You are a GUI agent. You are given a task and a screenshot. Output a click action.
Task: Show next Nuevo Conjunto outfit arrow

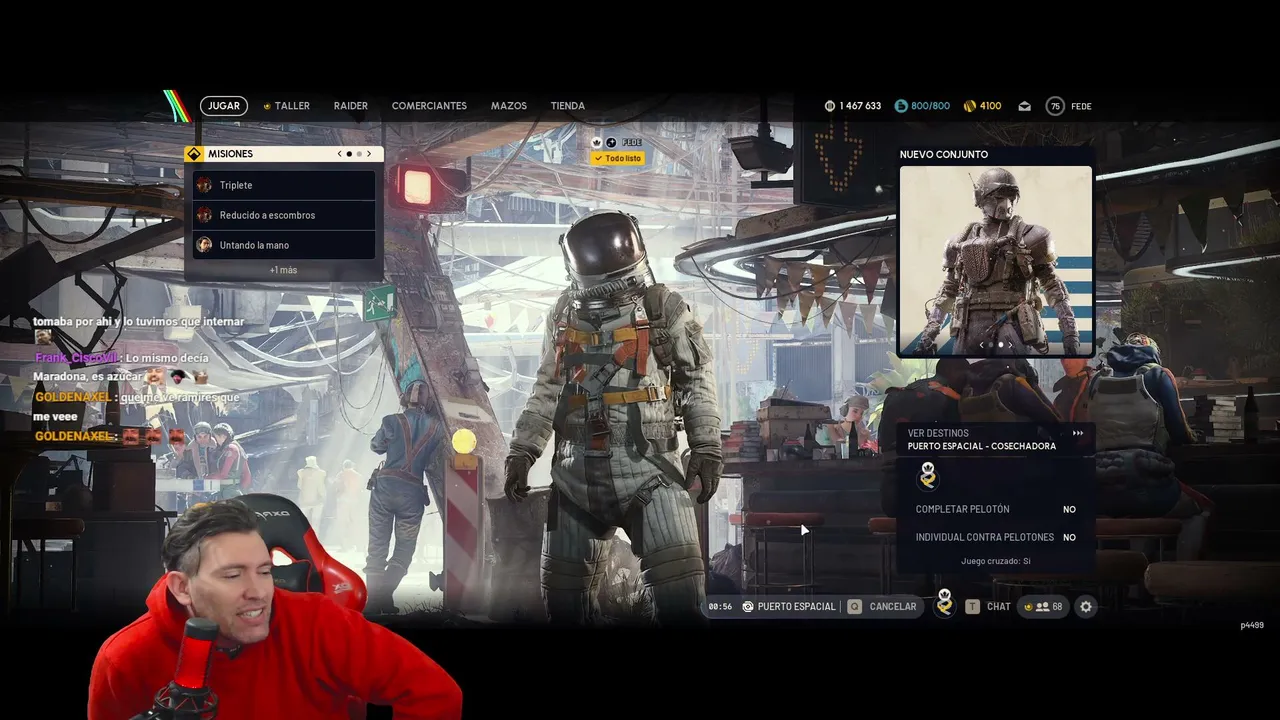tap(1010, 345)
